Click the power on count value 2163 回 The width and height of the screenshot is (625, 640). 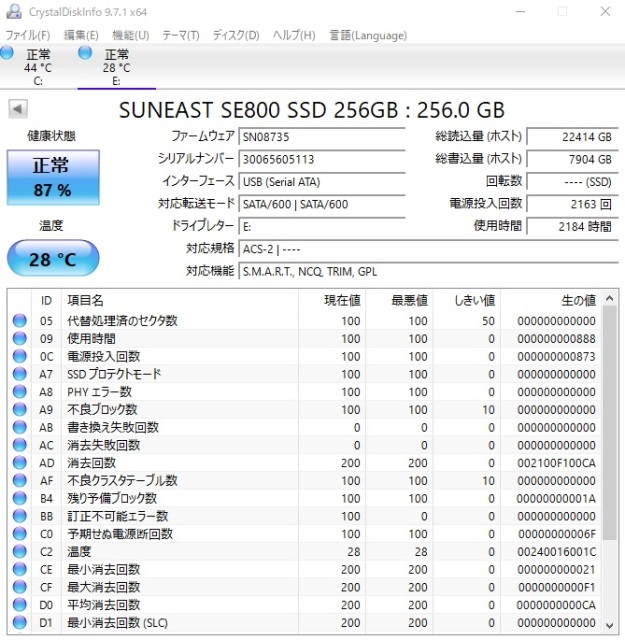[572, 204]
